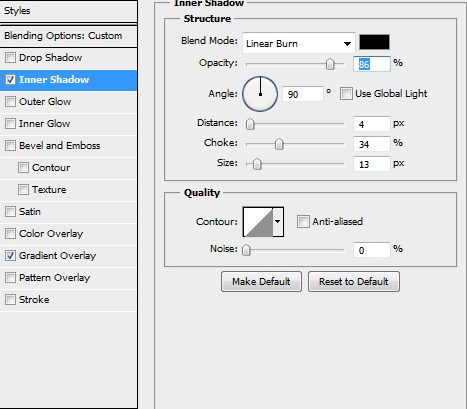Click the Choke slider handle

click(x=279, y=144)
